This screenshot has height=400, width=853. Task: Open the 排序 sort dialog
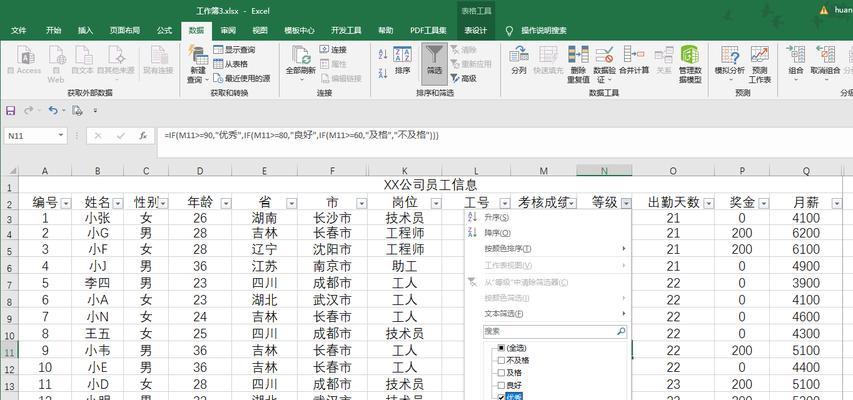[403, 60]
